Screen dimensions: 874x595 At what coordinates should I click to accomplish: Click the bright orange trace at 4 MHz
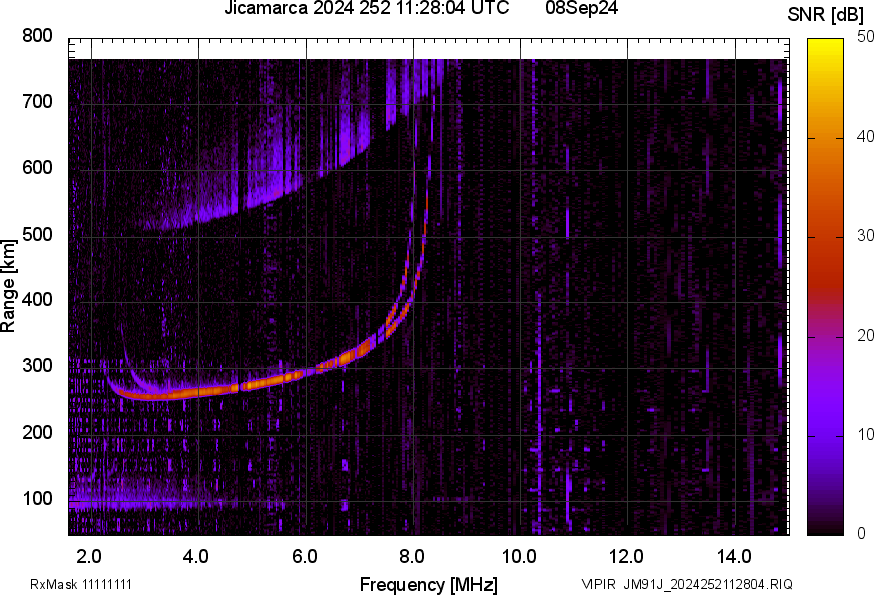pyautogui.click(x=198, y=391)
